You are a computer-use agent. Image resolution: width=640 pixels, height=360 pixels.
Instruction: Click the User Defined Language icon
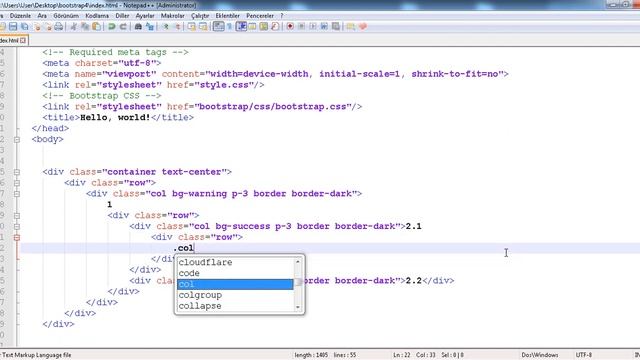tap(252, 27)
